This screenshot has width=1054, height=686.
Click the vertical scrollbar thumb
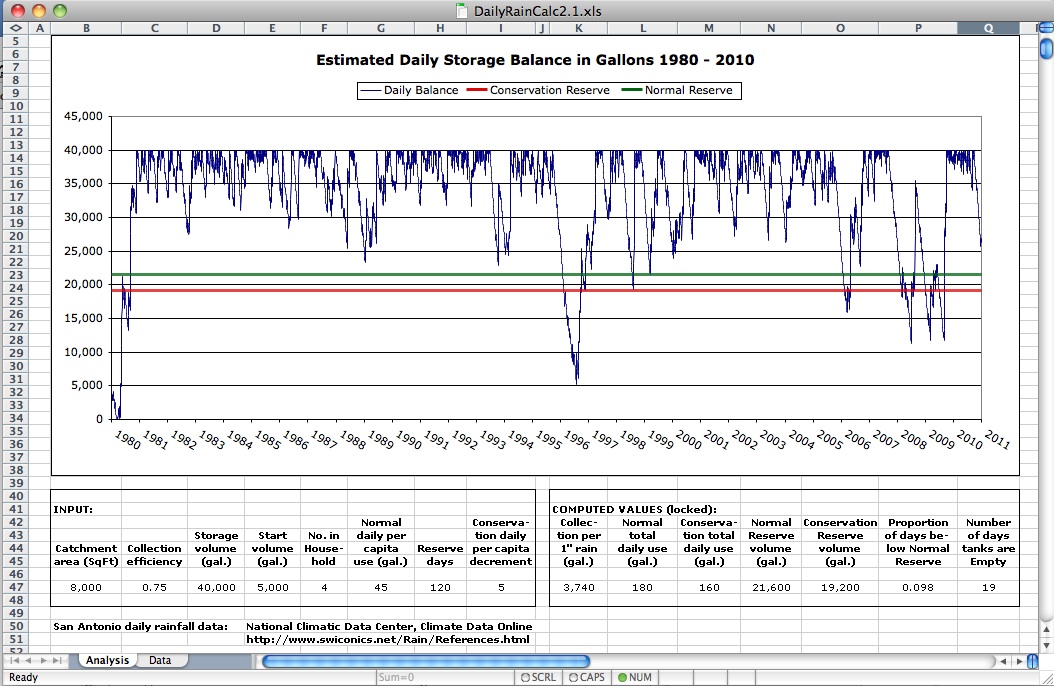click(1045, 47)
